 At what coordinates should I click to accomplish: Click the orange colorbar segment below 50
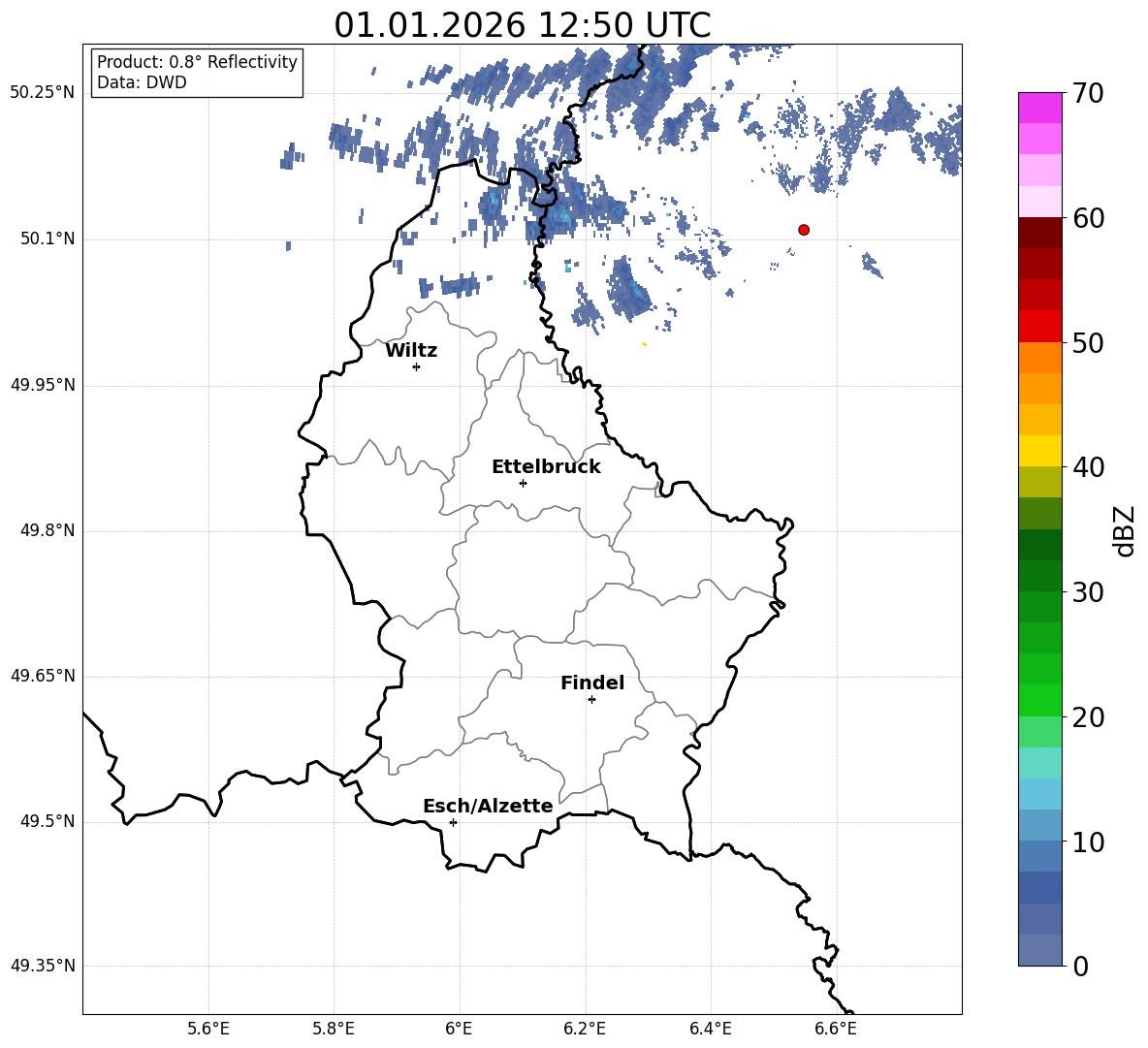(x=1039, y=358)
